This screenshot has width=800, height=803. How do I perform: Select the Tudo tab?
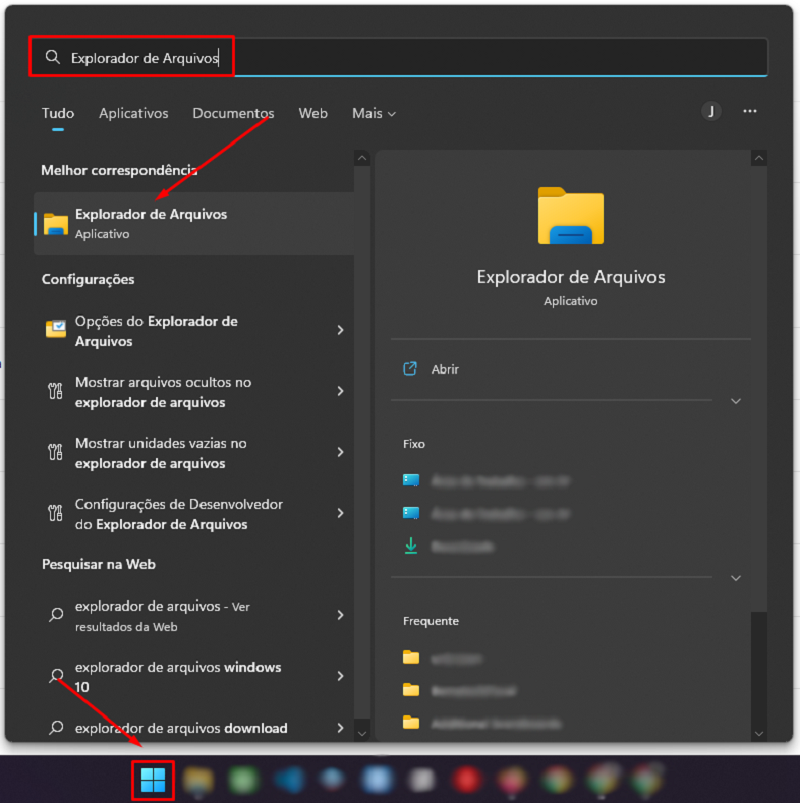click(x=58, y=113)
